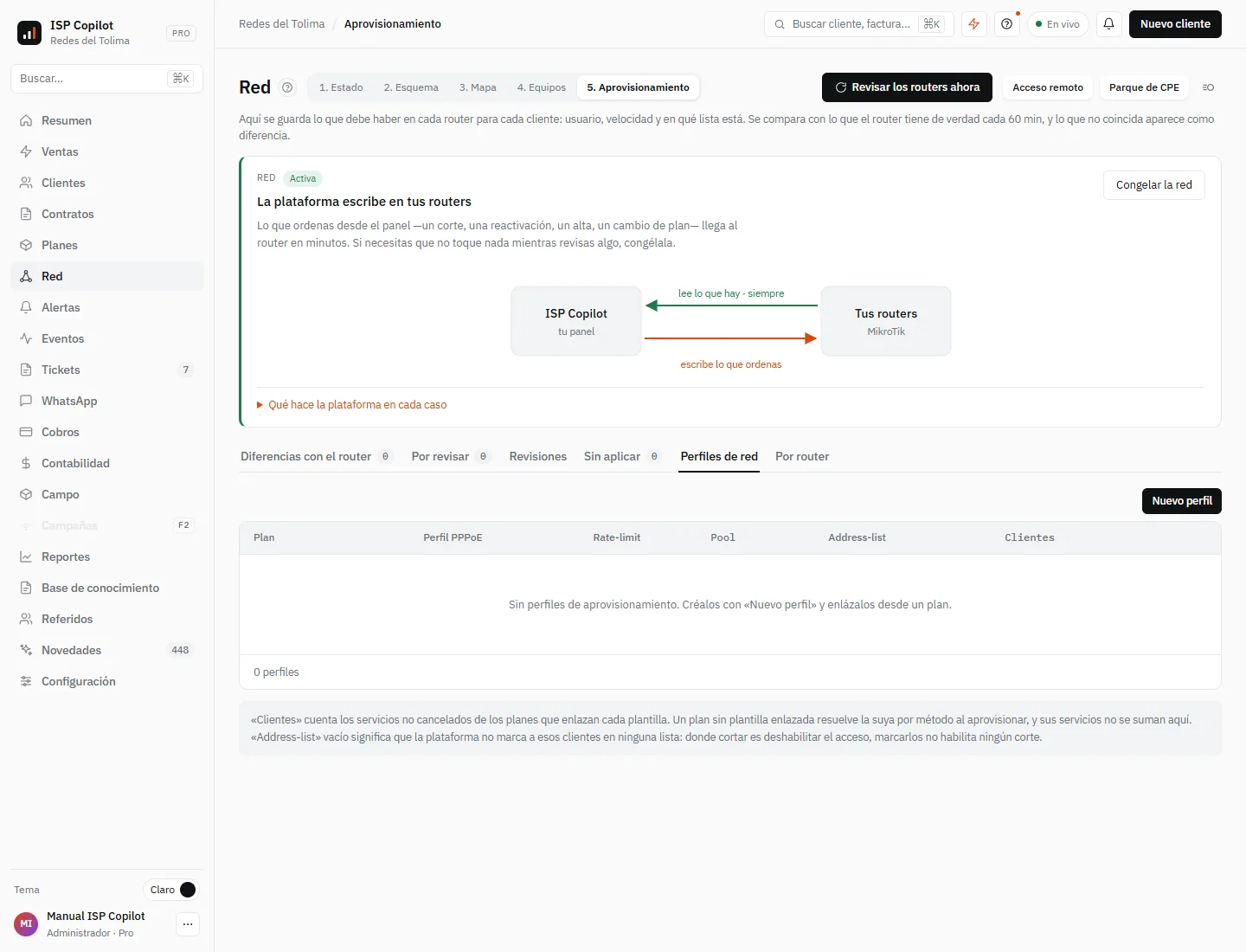
Task: Open Contratos in the sidebar
Action: click(x=107, y=214)
